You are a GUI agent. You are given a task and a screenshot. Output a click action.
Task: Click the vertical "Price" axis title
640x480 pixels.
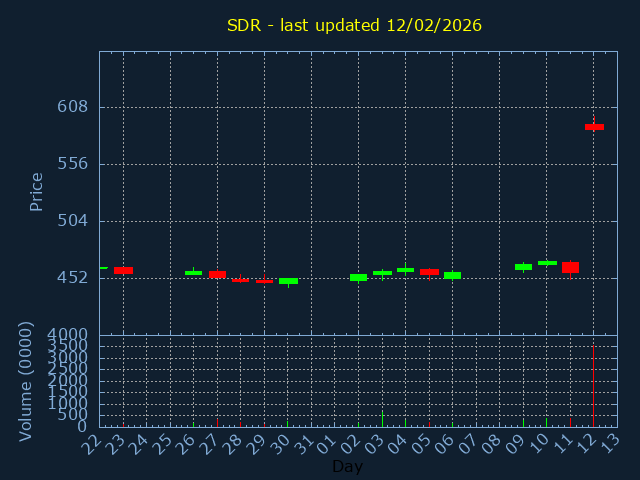coord(37,191)
